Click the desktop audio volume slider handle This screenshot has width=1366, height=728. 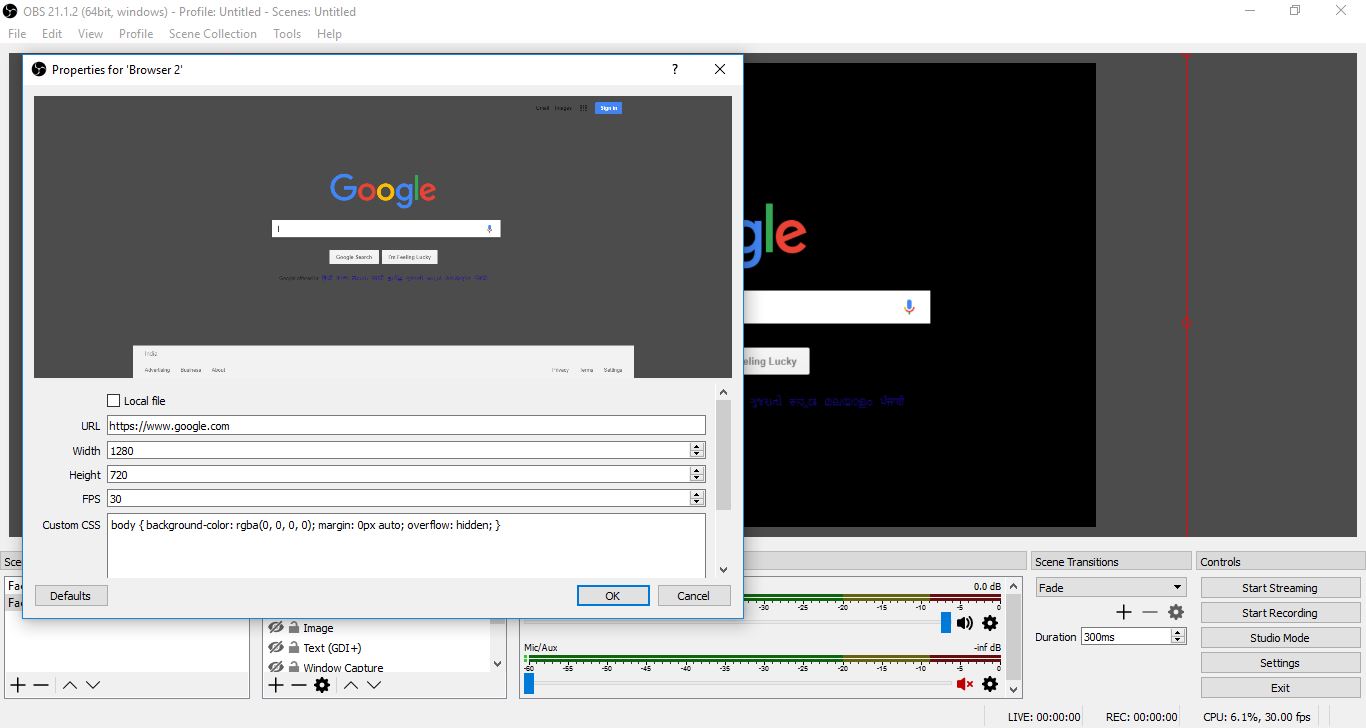pyautogui.click(x=946, y=623)
